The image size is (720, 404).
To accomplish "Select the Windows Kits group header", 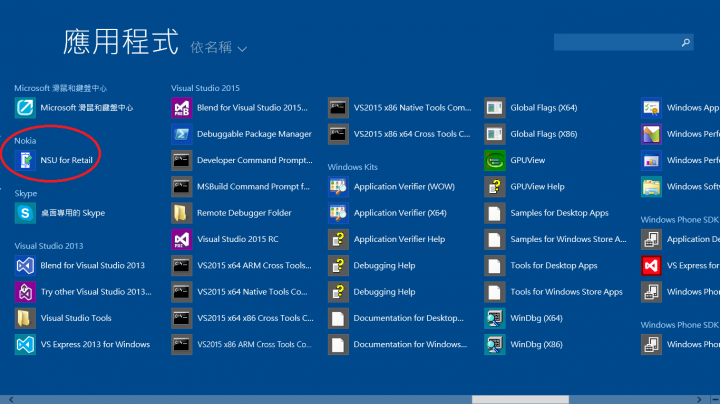I will (x=353, y=167).
